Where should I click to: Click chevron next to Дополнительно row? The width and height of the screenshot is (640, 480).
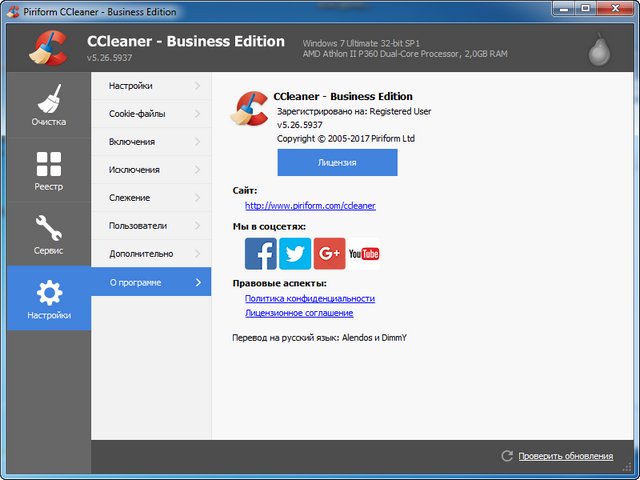pos(198,253)
